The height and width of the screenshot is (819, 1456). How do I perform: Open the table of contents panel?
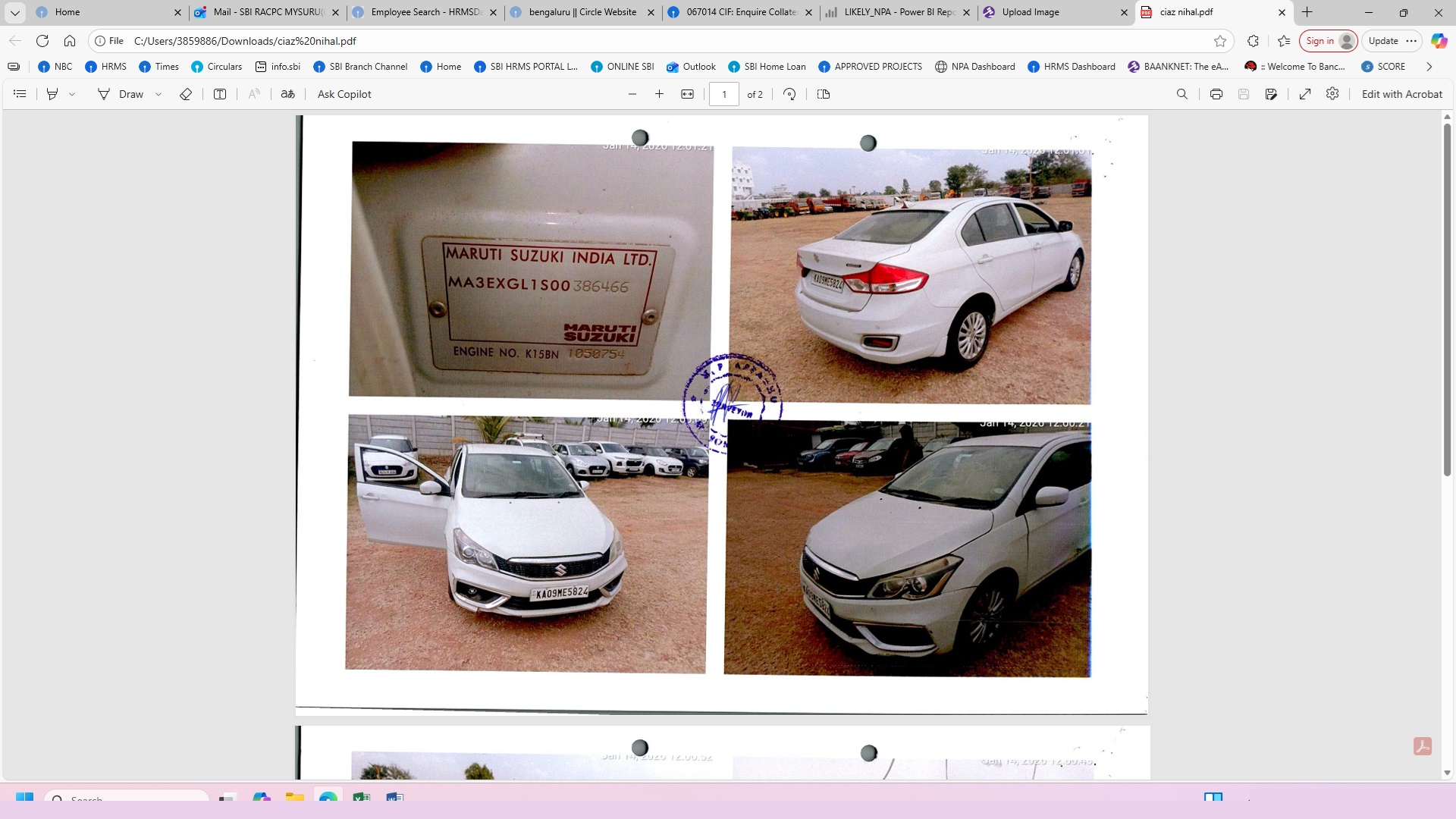click(x=20, y=94)
